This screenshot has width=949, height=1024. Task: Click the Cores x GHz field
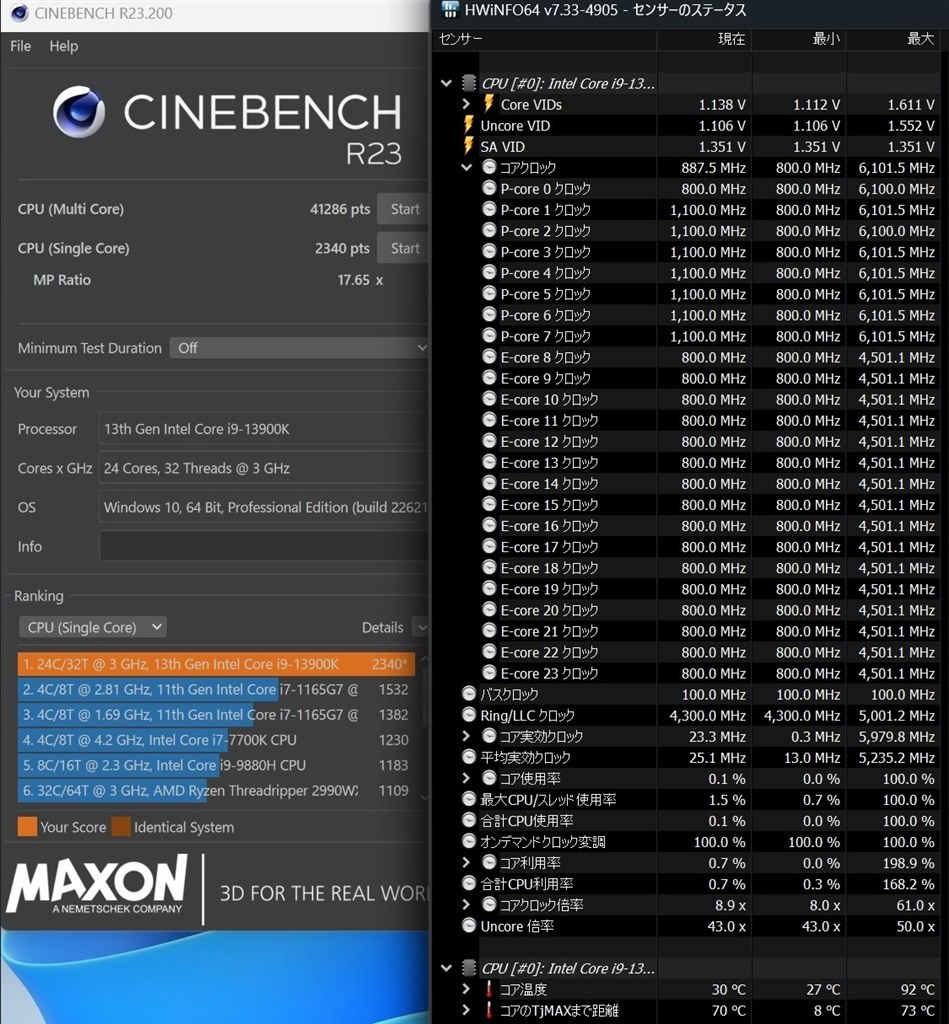point(264,468)
